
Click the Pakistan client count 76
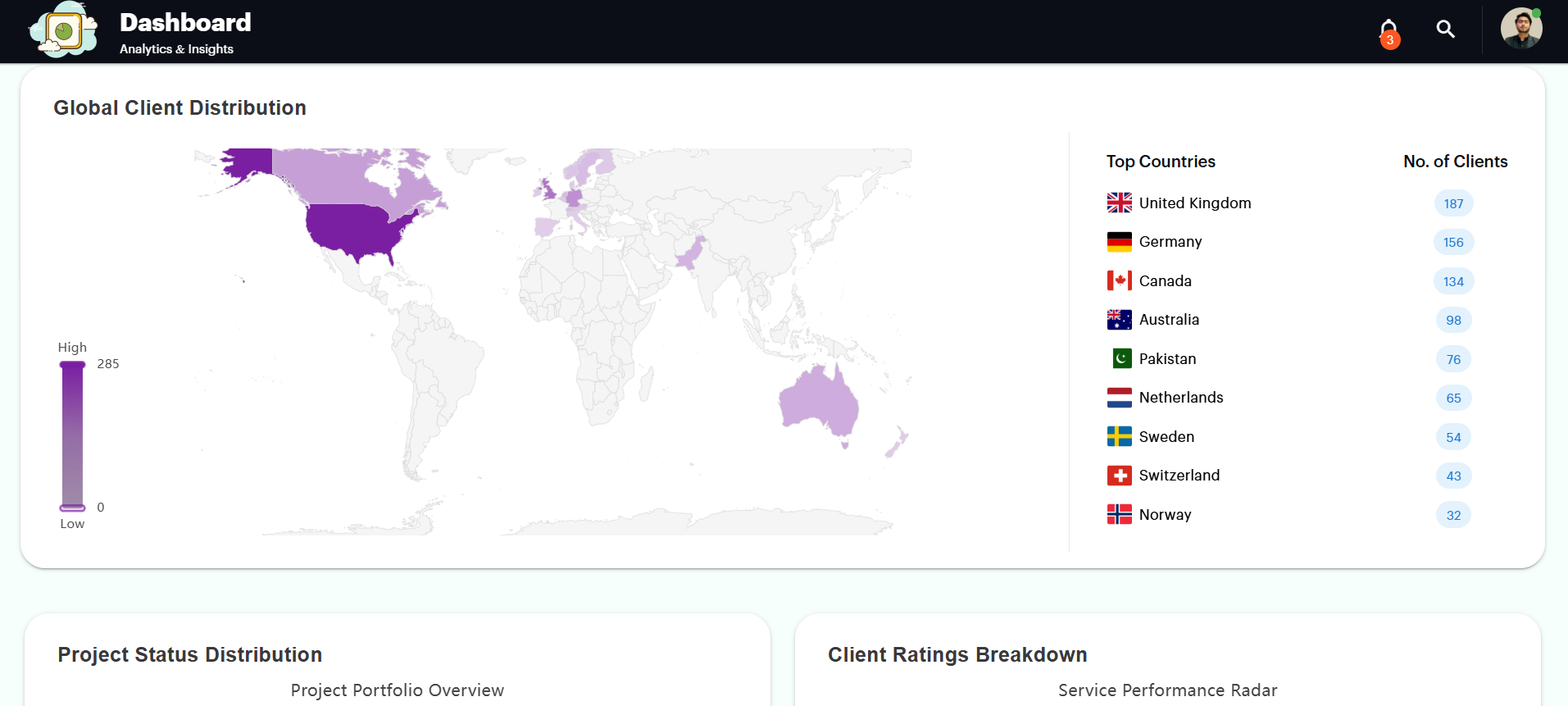(1453, 359)
